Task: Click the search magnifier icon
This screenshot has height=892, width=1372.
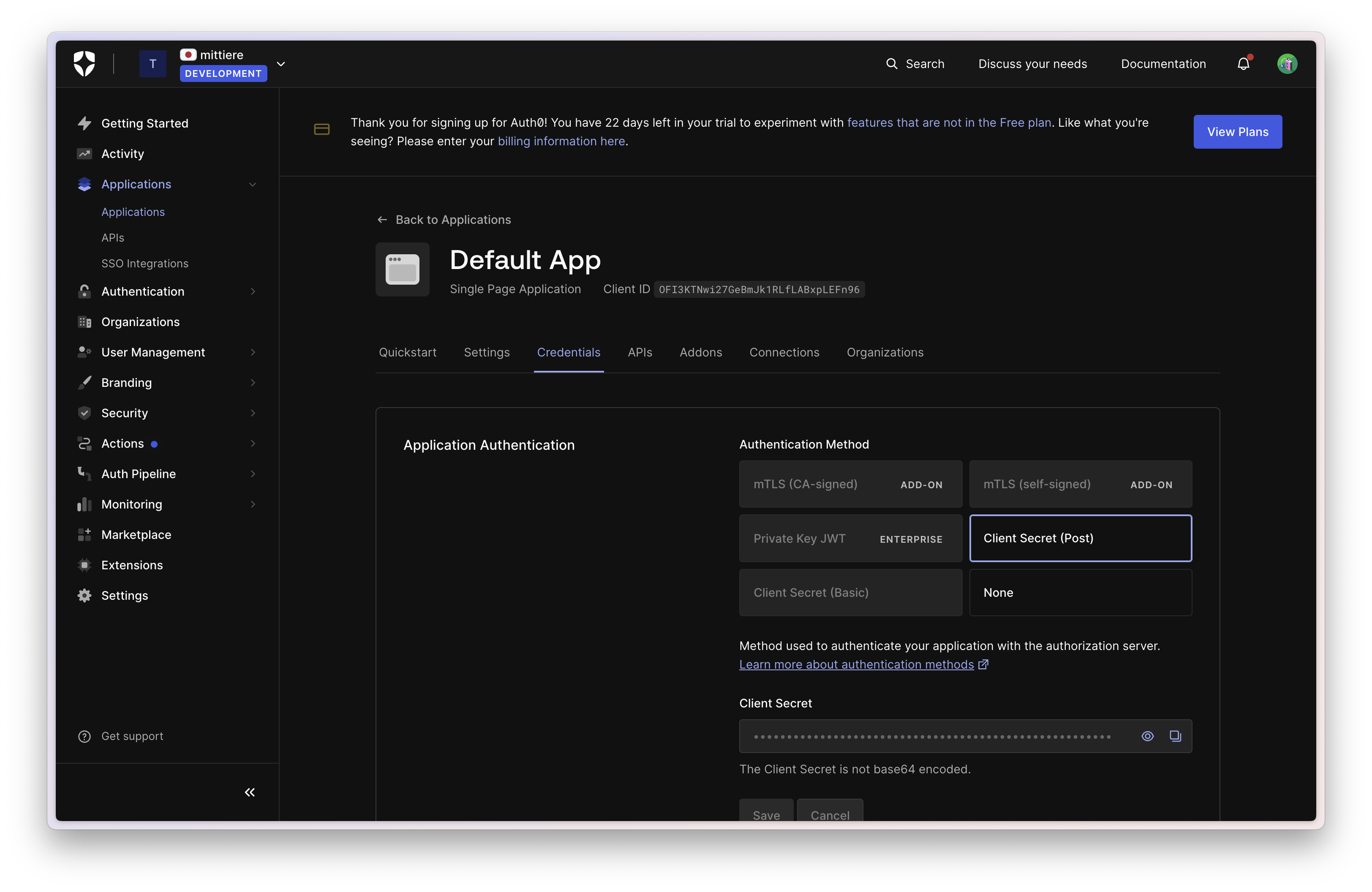Action: [x=891, y=63]
